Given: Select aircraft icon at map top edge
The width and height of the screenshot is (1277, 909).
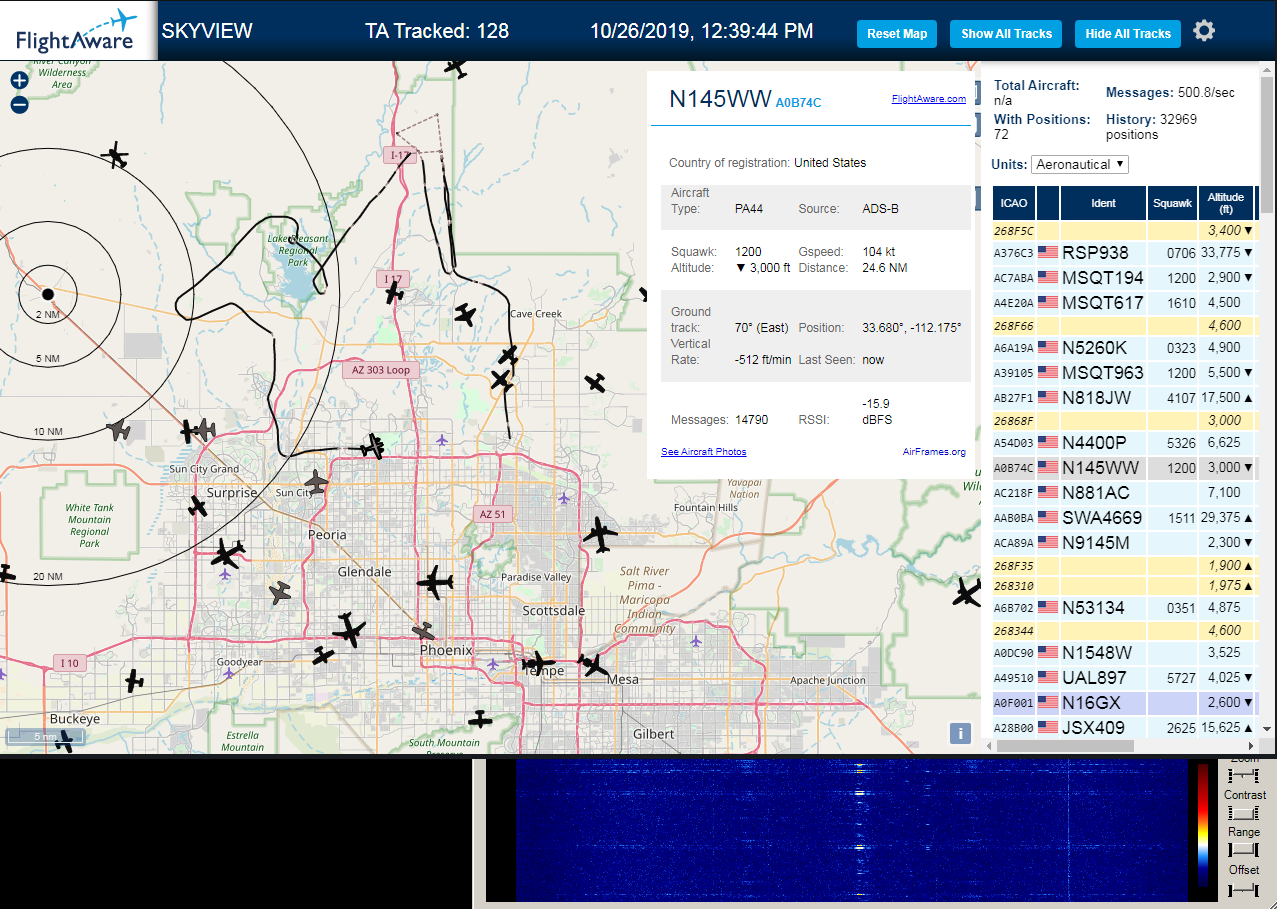Looking at the screenshot, I should click(x=456, y=68).
